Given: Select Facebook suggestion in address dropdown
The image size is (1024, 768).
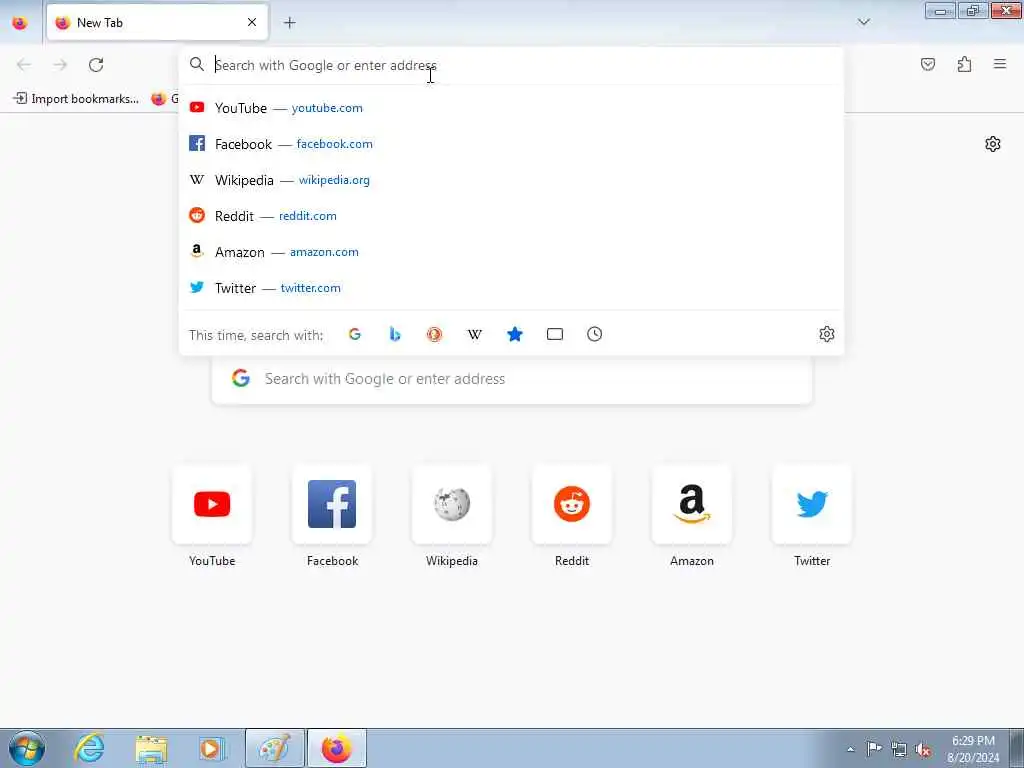Looking at the screenshot, I should (511, 144).
